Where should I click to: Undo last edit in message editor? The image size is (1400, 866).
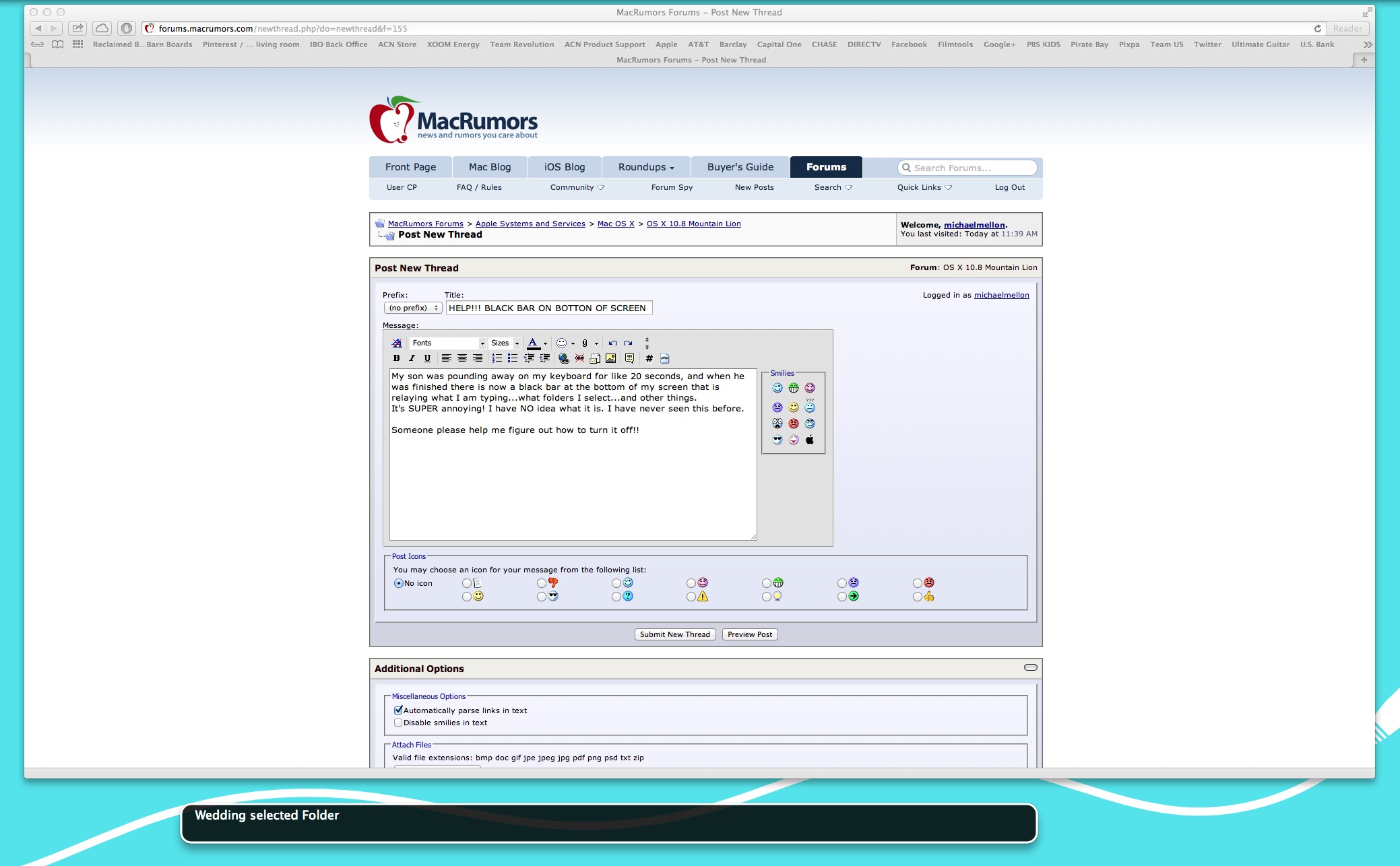tap(612, 343)
